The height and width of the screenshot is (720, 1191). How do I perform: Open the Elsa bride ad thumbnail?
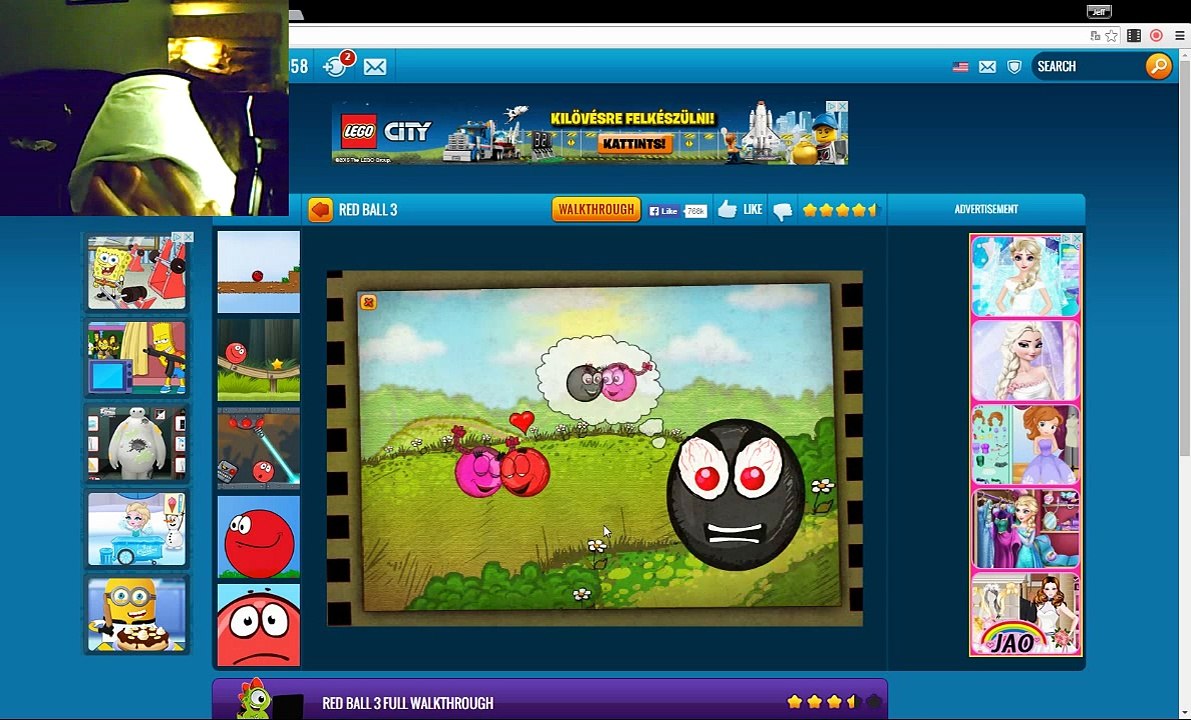click(1025, 276)
